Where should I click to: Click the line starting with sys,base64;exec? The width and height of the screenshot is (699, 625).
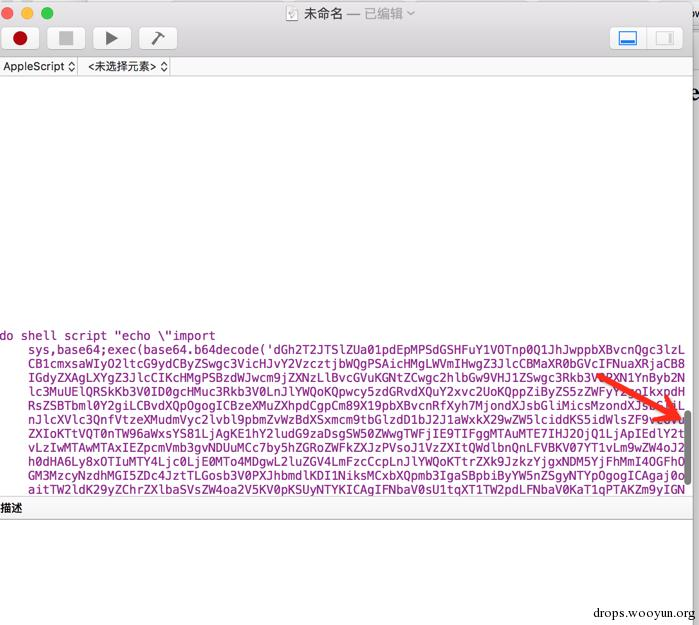pyautogui.click(x=356, y=350)
